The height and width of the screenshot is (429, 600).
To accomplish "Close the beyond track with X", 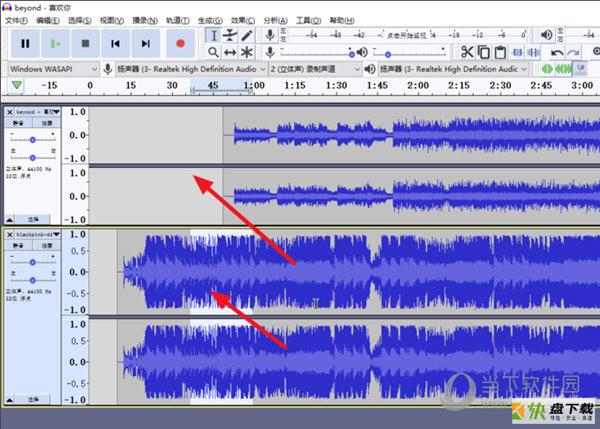I will [x=10, y=112].
